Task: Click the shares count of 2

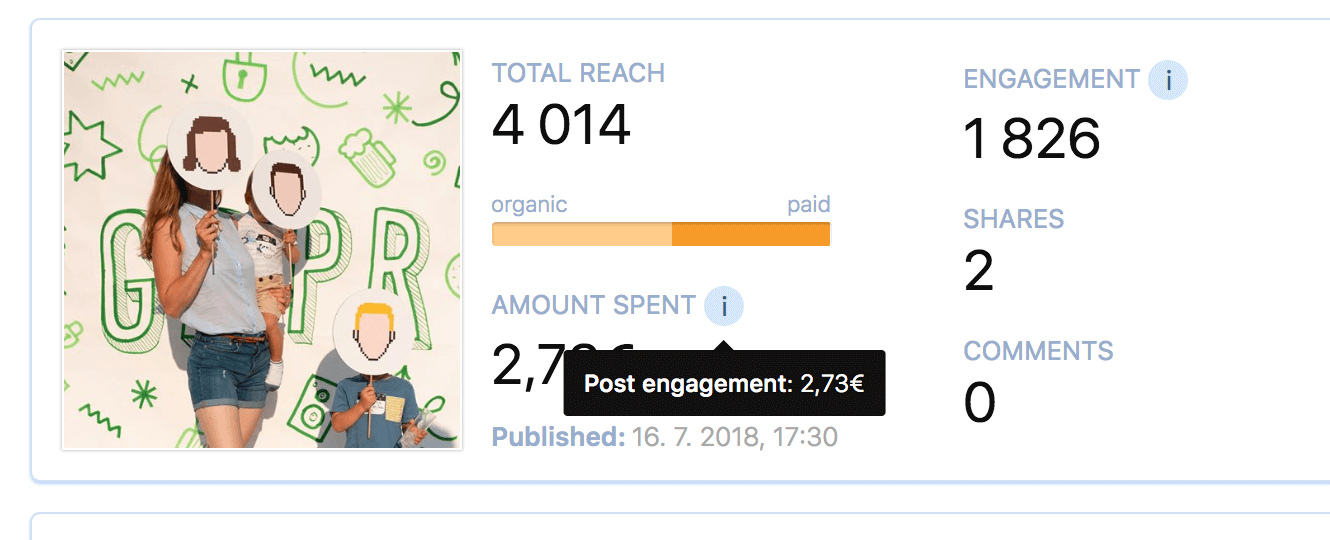Action: 979,271
